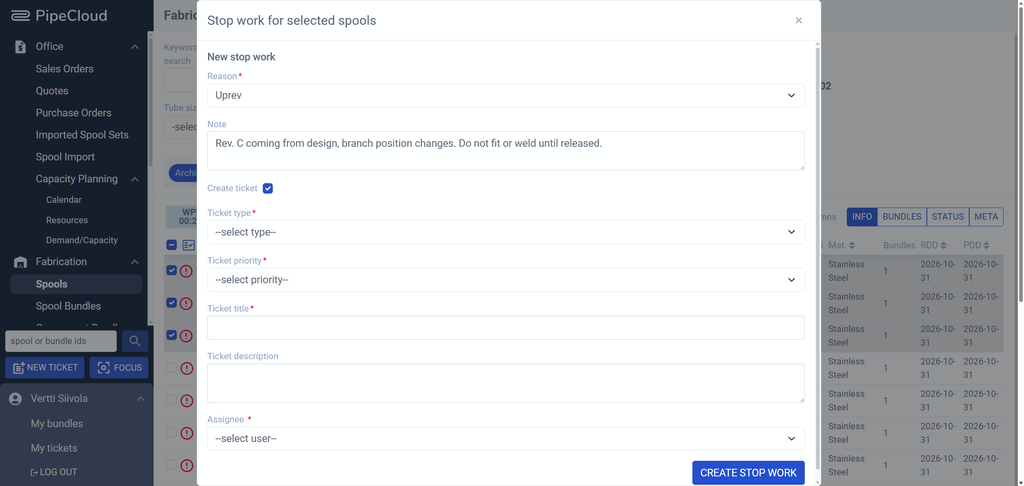Open the Assignee select user dropdown

[x=505, y=438]
